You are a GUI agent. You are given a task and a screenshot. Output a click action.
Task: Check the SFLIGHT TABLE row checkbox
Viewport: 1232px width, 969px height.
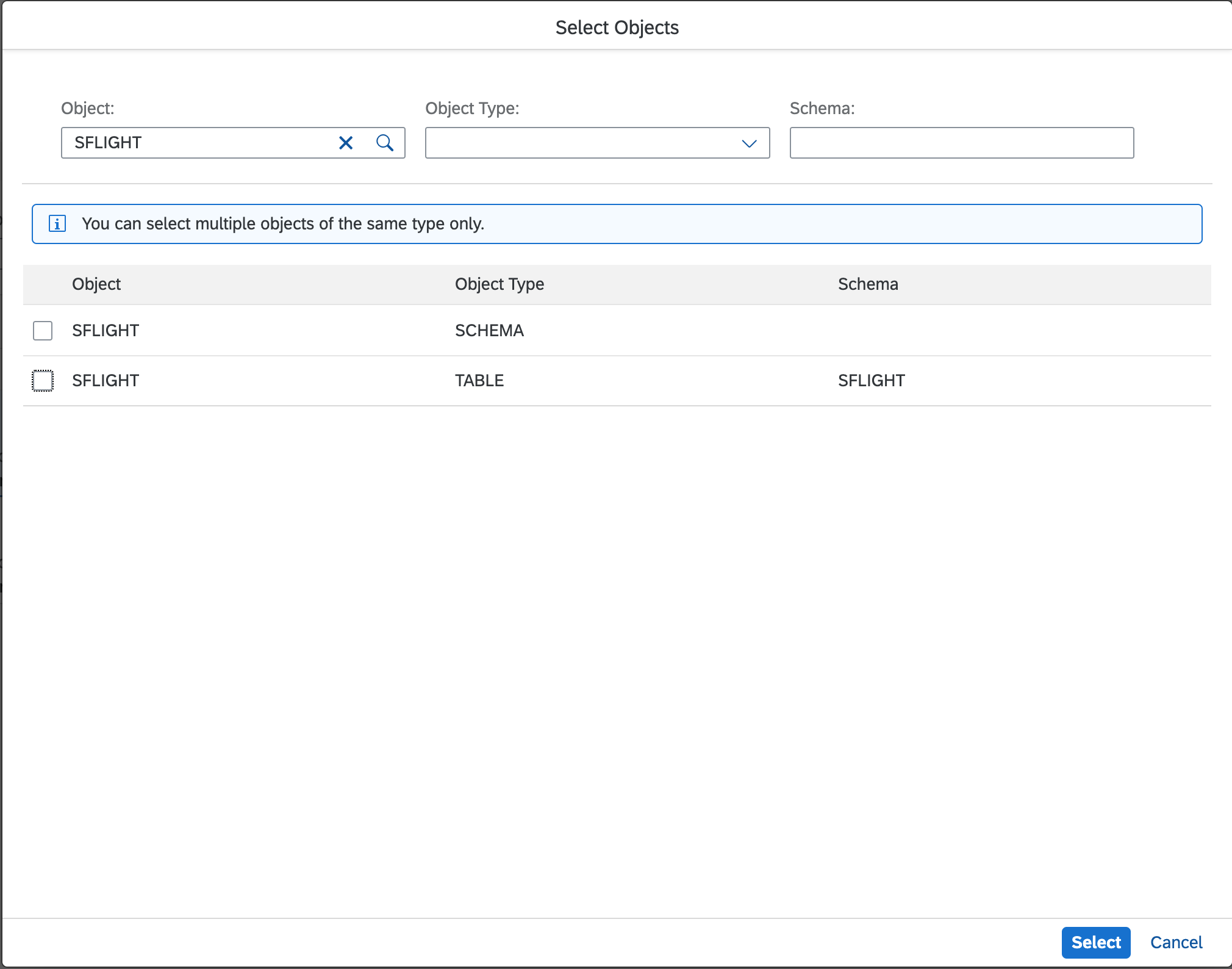tap(43, 381)
